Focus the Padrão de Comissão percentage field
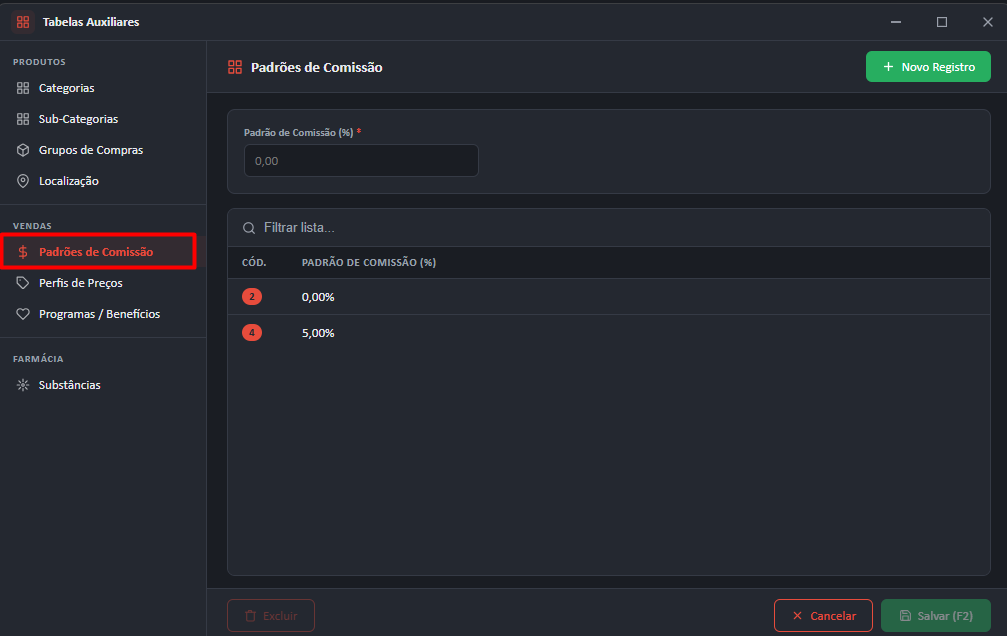The width and height of the screenshot is (1007, 636). pos(361,161)
